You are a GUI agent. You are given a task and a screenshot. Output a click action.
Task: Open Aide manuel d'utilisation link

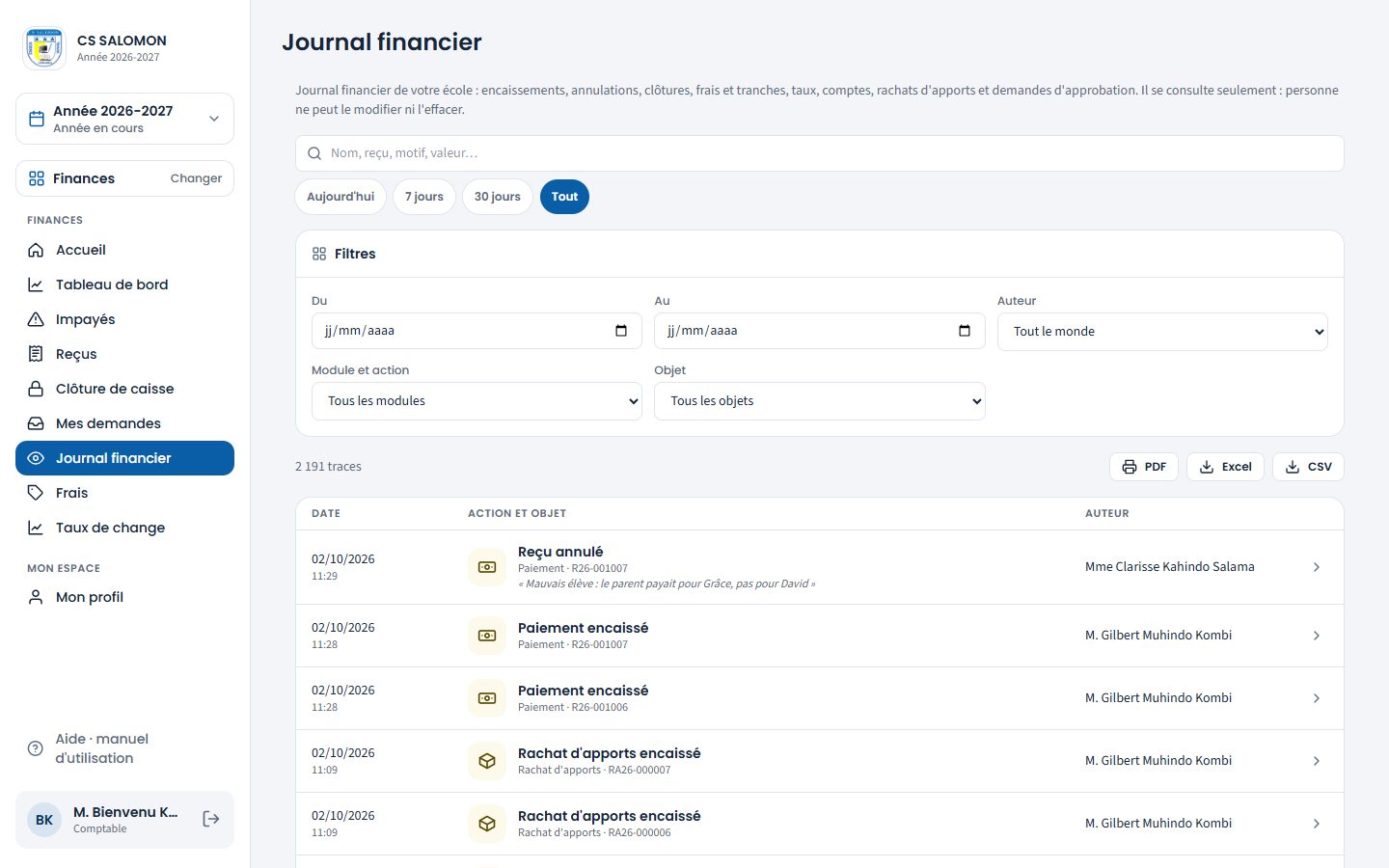pyautogui.click(x=124, y=748)
